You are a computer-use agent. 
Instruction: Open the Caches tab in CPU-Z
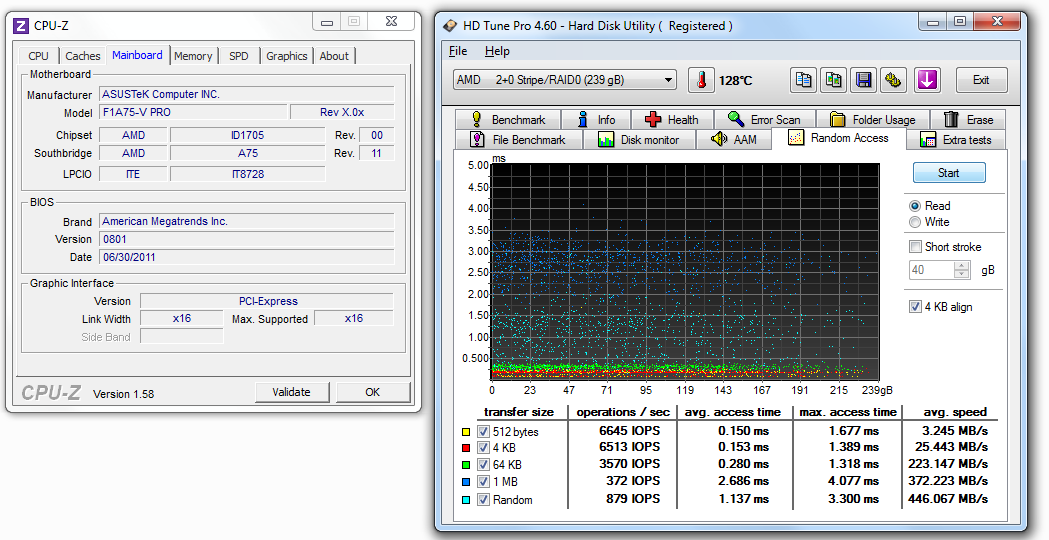83,56
